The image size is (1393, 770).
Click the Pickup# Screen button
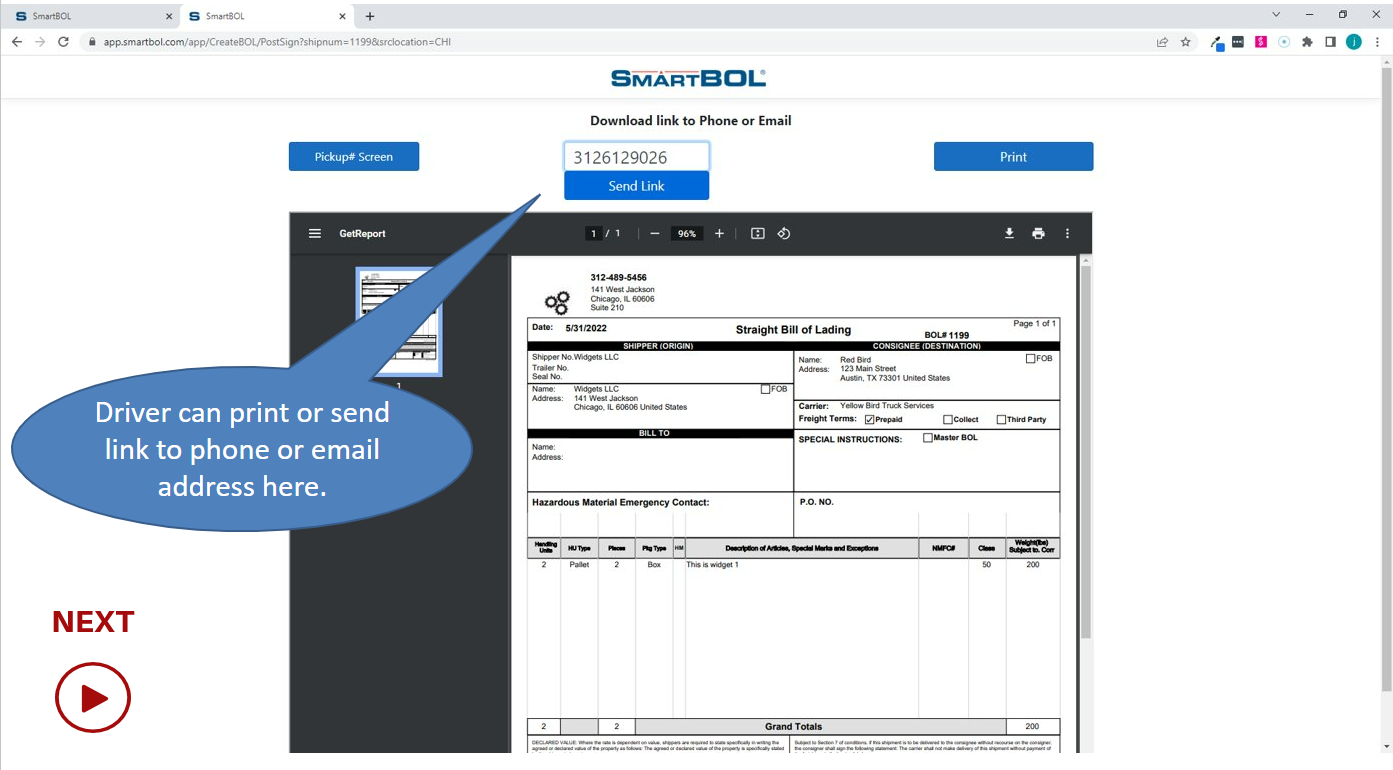point(354,156)
